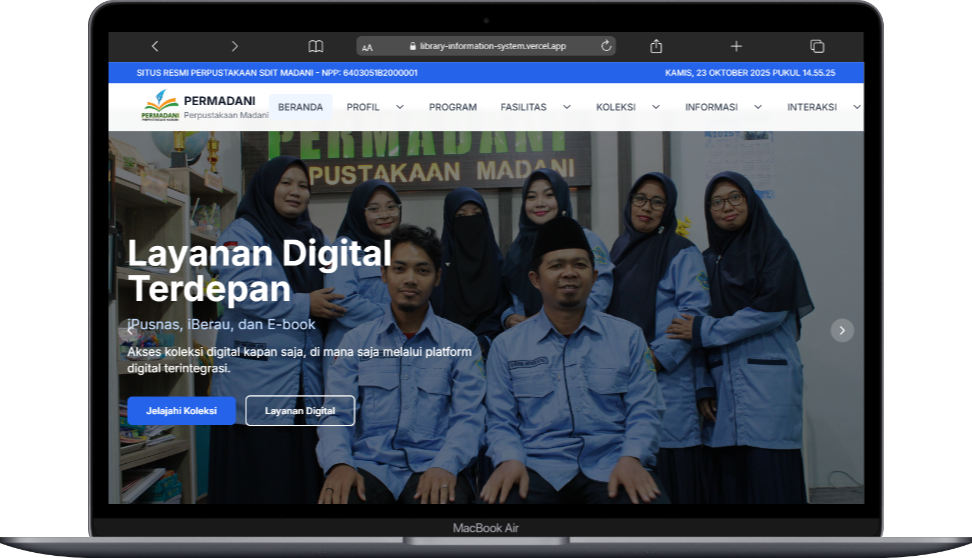Reload the page with refresh icon
Screen dimensions: 972x558
click(606, 46)
